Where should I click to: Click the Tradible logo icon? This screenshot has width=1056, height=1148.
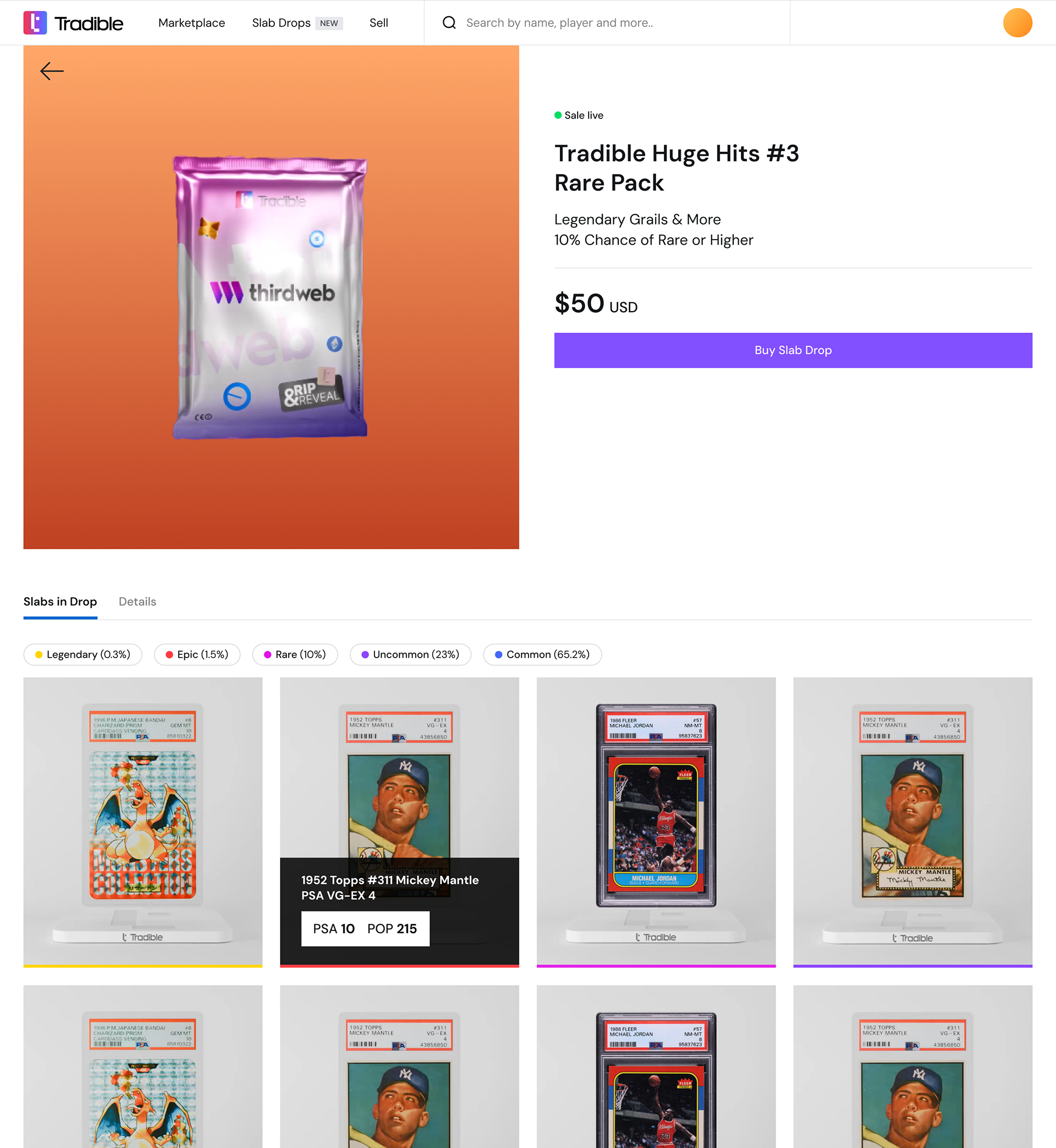click(x=35, y=23)
